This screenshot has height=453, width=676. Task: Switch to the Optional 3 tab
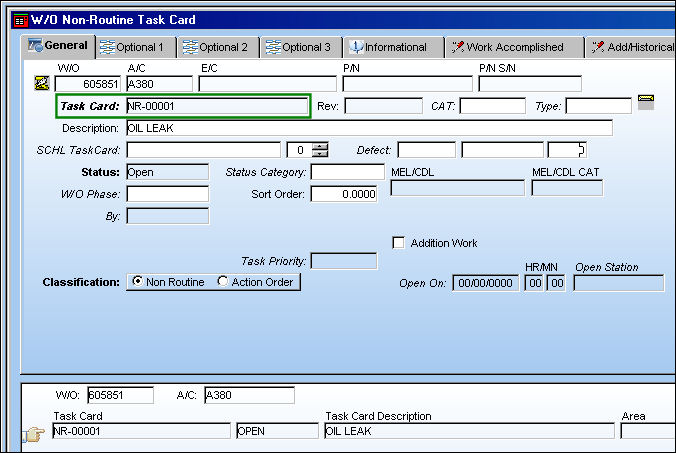[298, 47]
